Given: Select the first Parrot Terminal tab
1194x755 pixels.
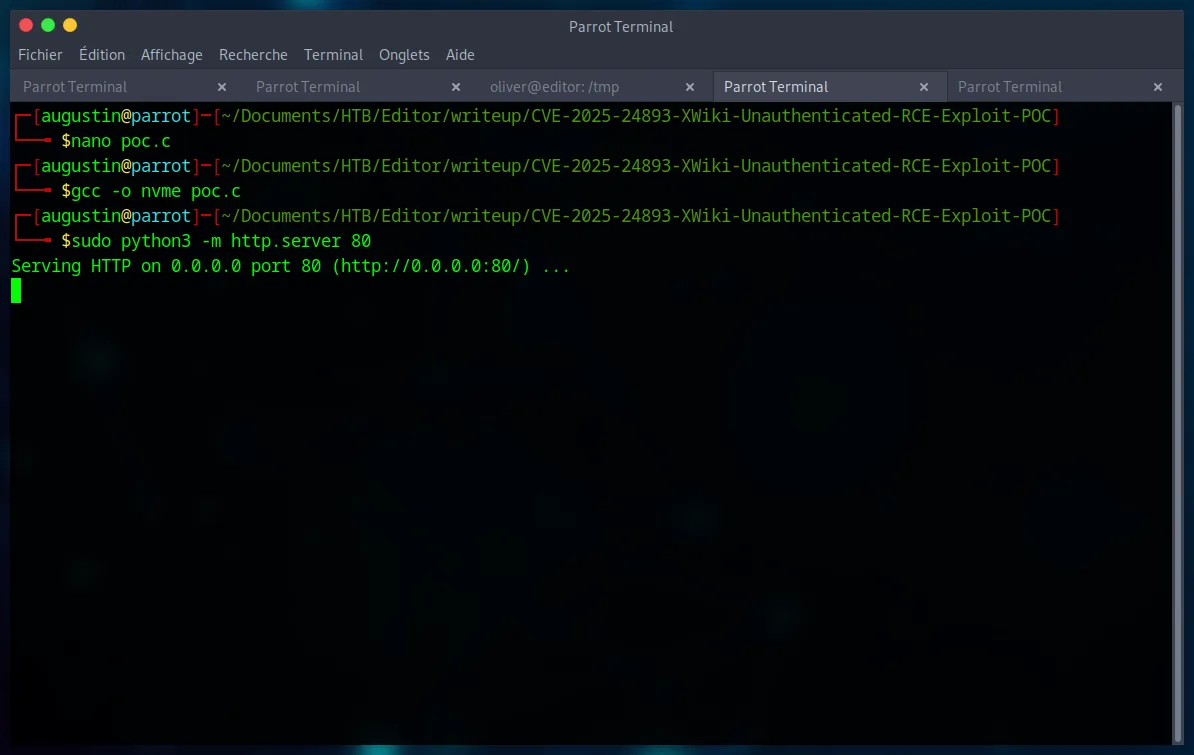Looking at the screenshot, I should pos(75,86).
